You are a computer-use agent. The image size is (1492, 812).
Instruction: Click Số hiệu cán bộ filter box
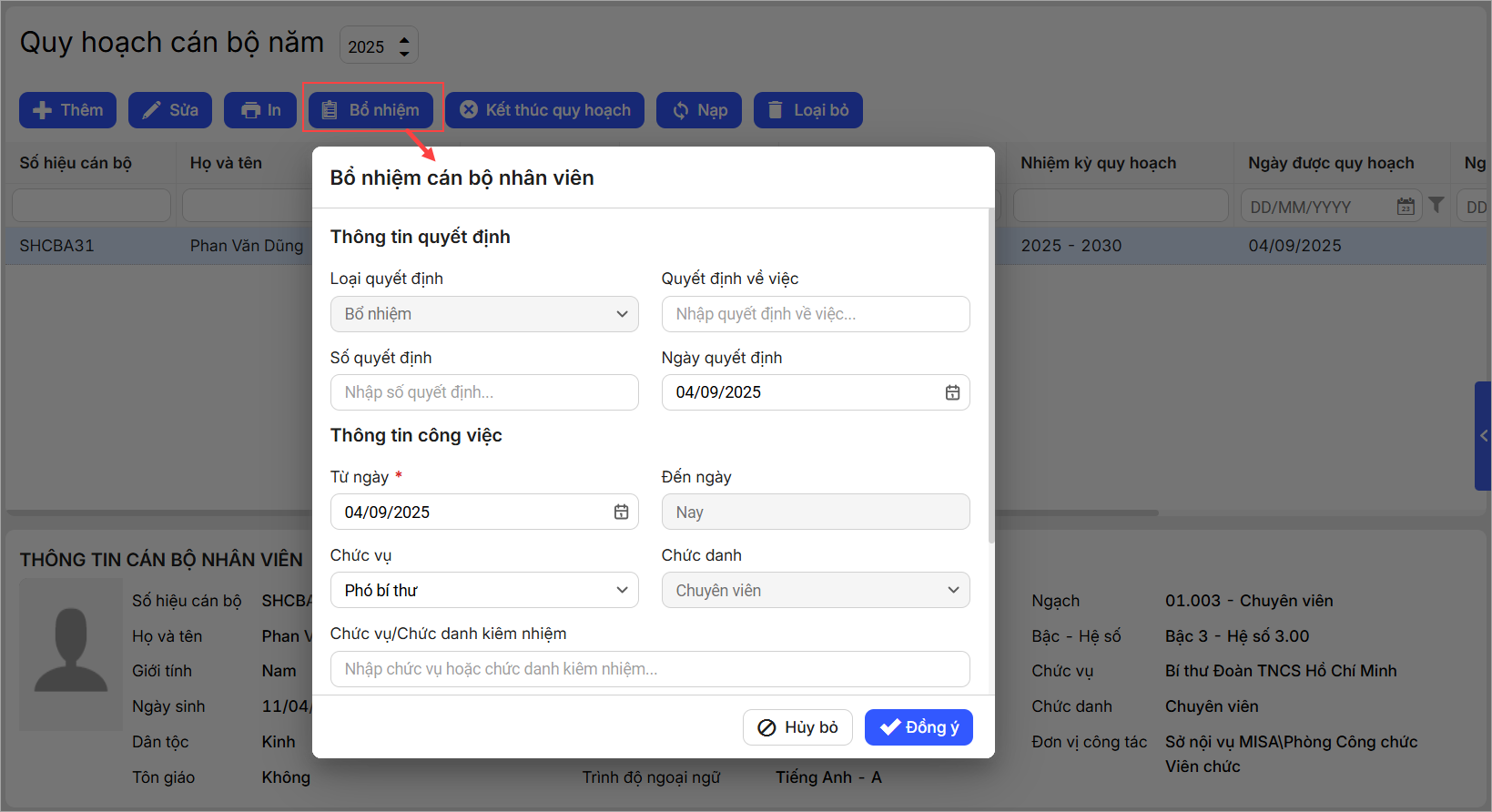coord(91,206)
